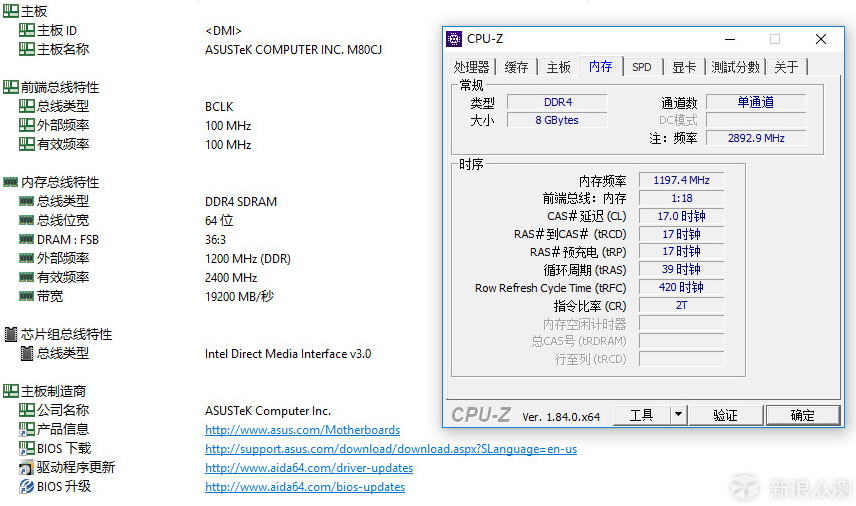Click the icon beside 主板名称
Screen dimensions: 856x506
pos(27,49)
